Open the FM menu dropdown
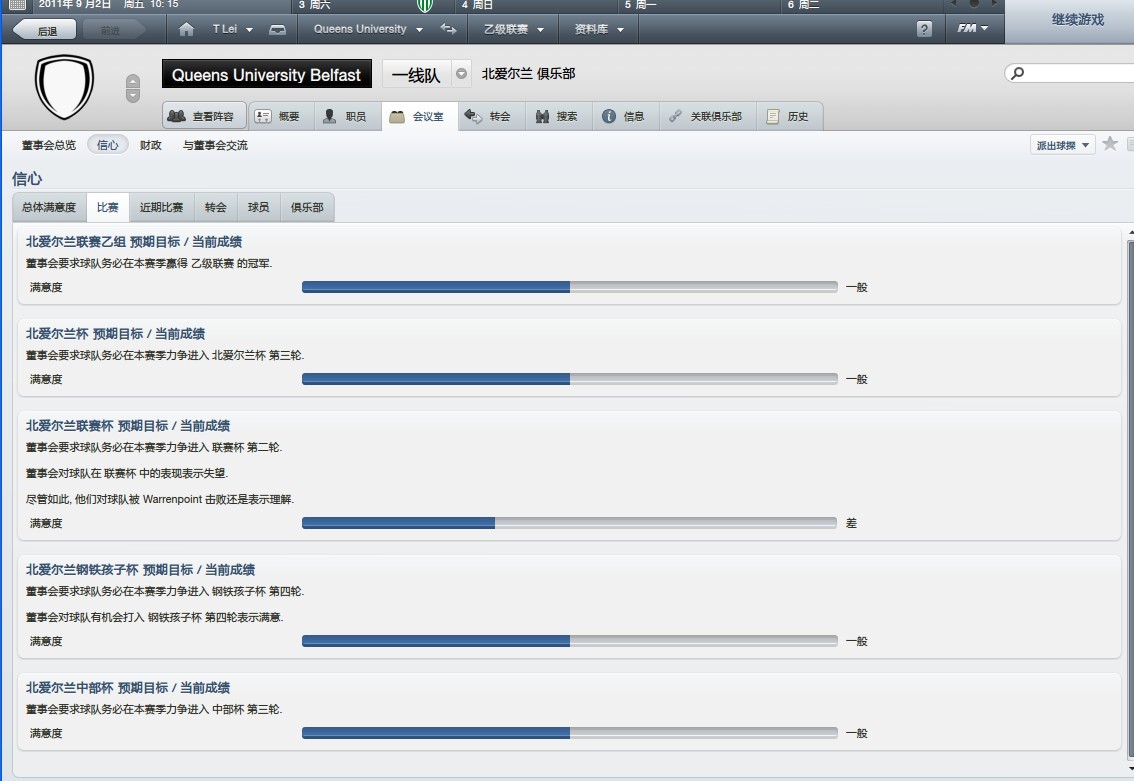This screenshot has height=781, width=1134. pos(973,28)
